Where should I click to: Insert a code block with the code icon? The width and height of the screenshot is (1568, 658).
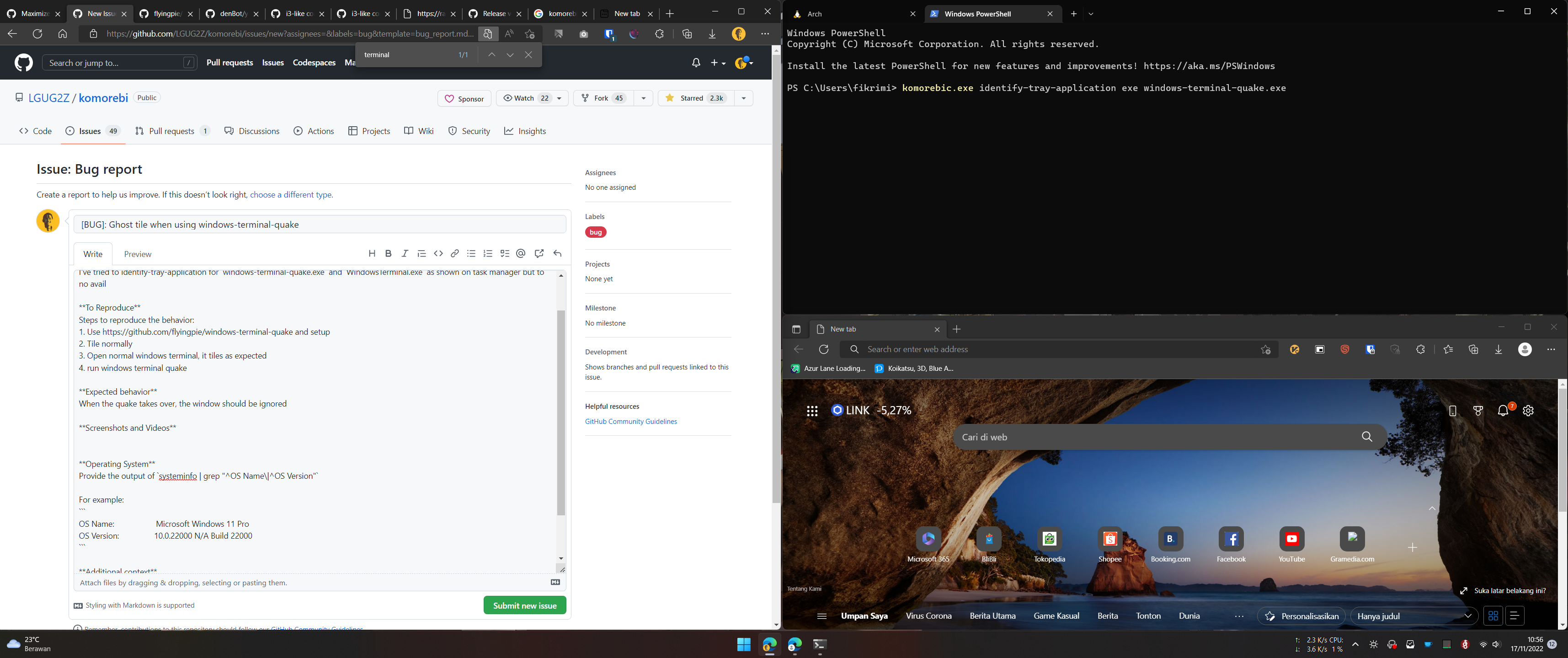[x=438, y=253]
